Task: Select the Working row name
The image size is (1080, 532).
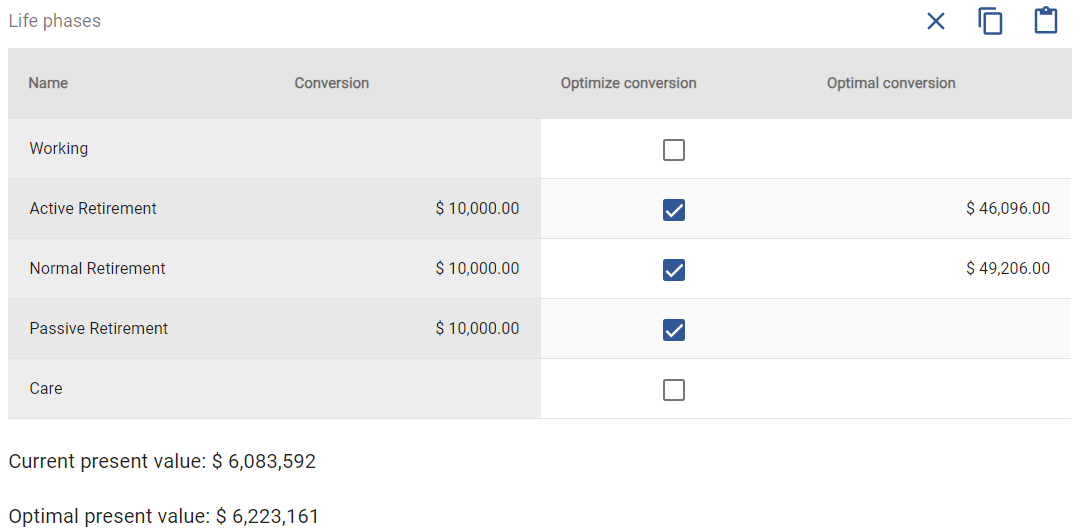Action: point(59,148)
